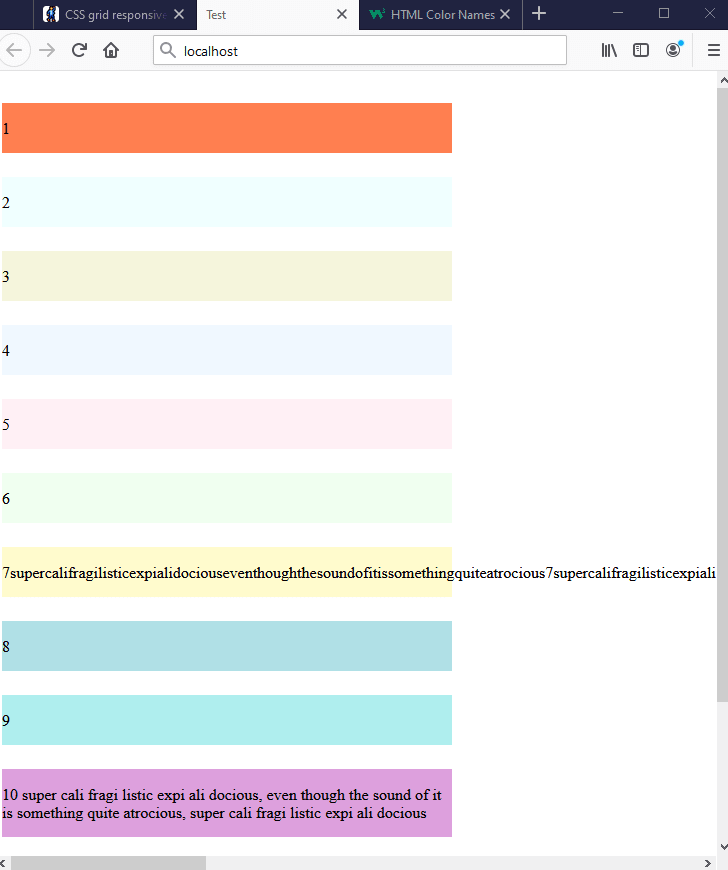The width and height of the screenshot is (728, 870).
Task: Go forward to the next page
Action: click(47, 50)
